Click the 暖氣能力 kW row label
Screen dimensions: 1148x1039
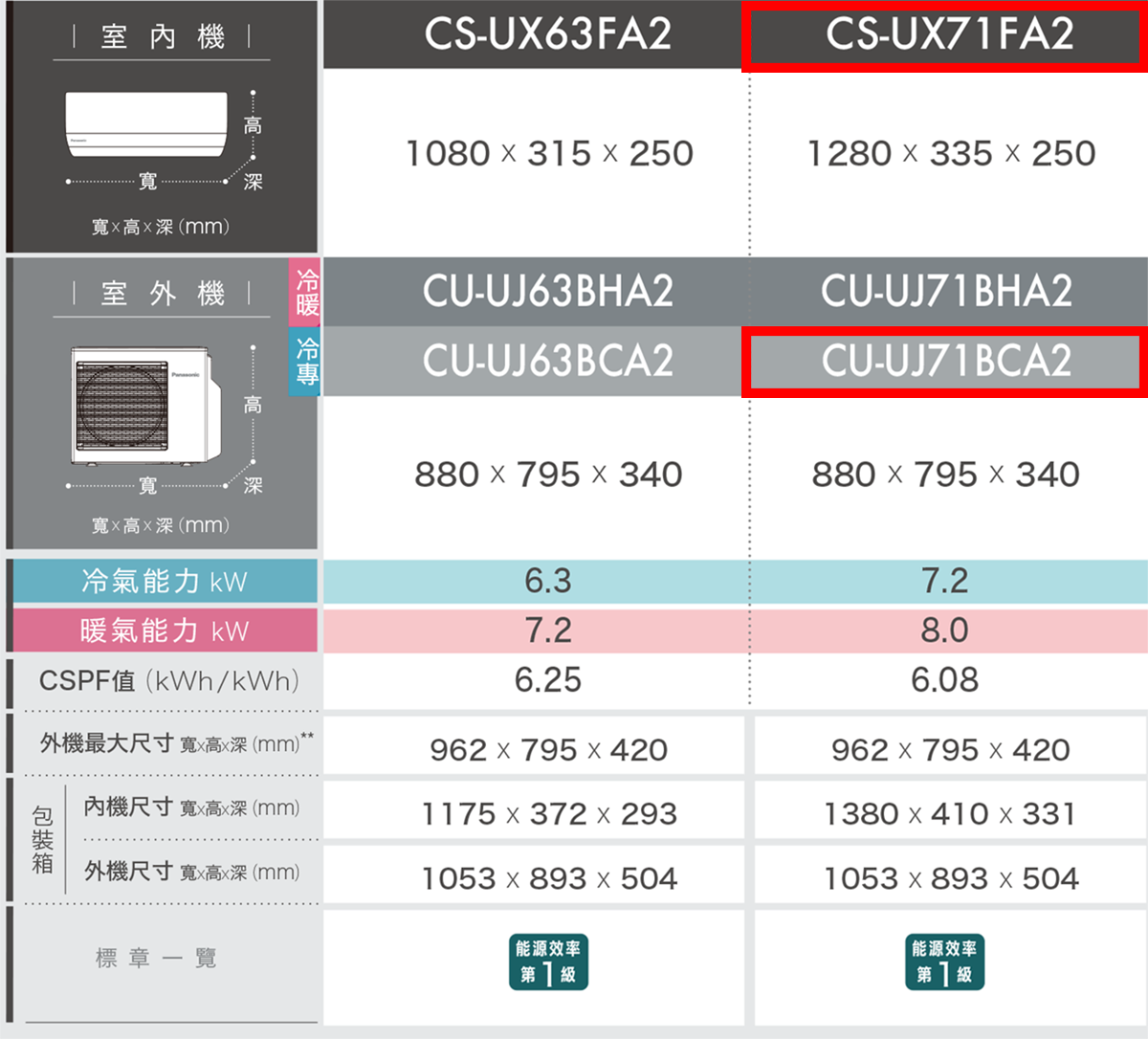click(x=164, y=630)
